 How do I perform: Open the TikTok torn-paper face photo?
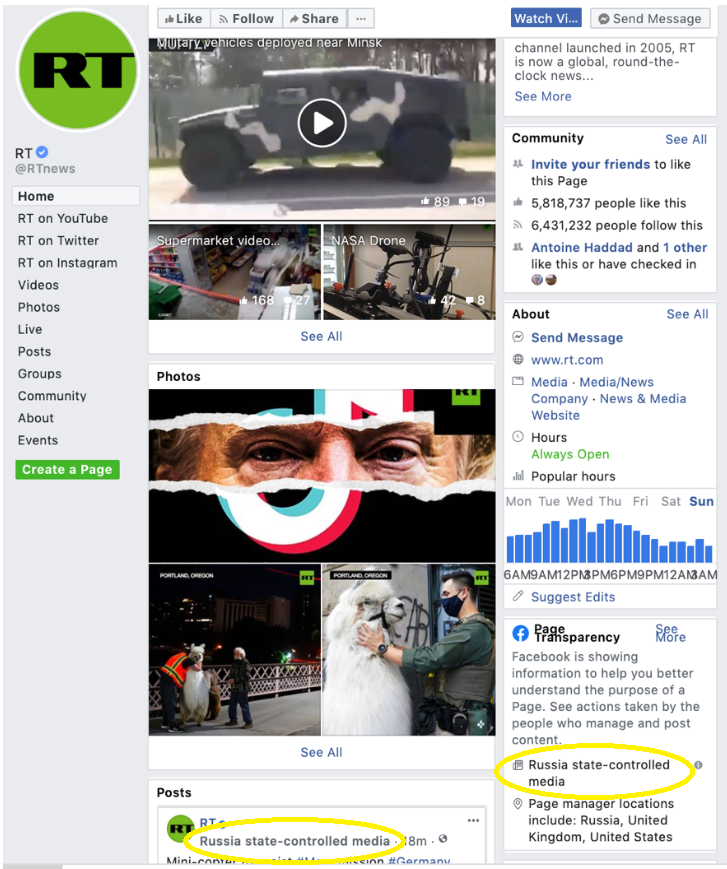pos(322,476)
